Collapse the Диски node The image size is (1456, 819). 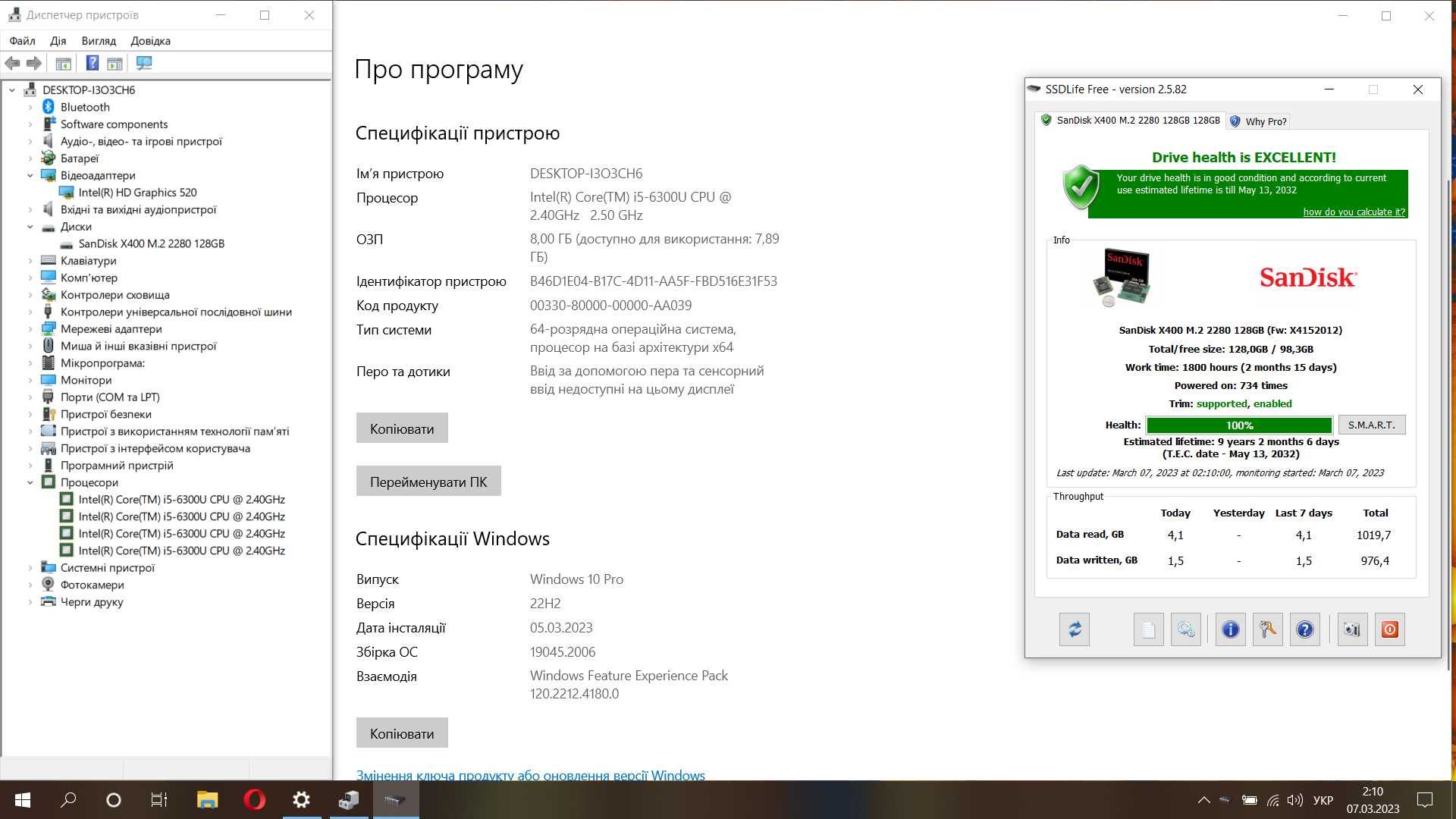(30, 227)
